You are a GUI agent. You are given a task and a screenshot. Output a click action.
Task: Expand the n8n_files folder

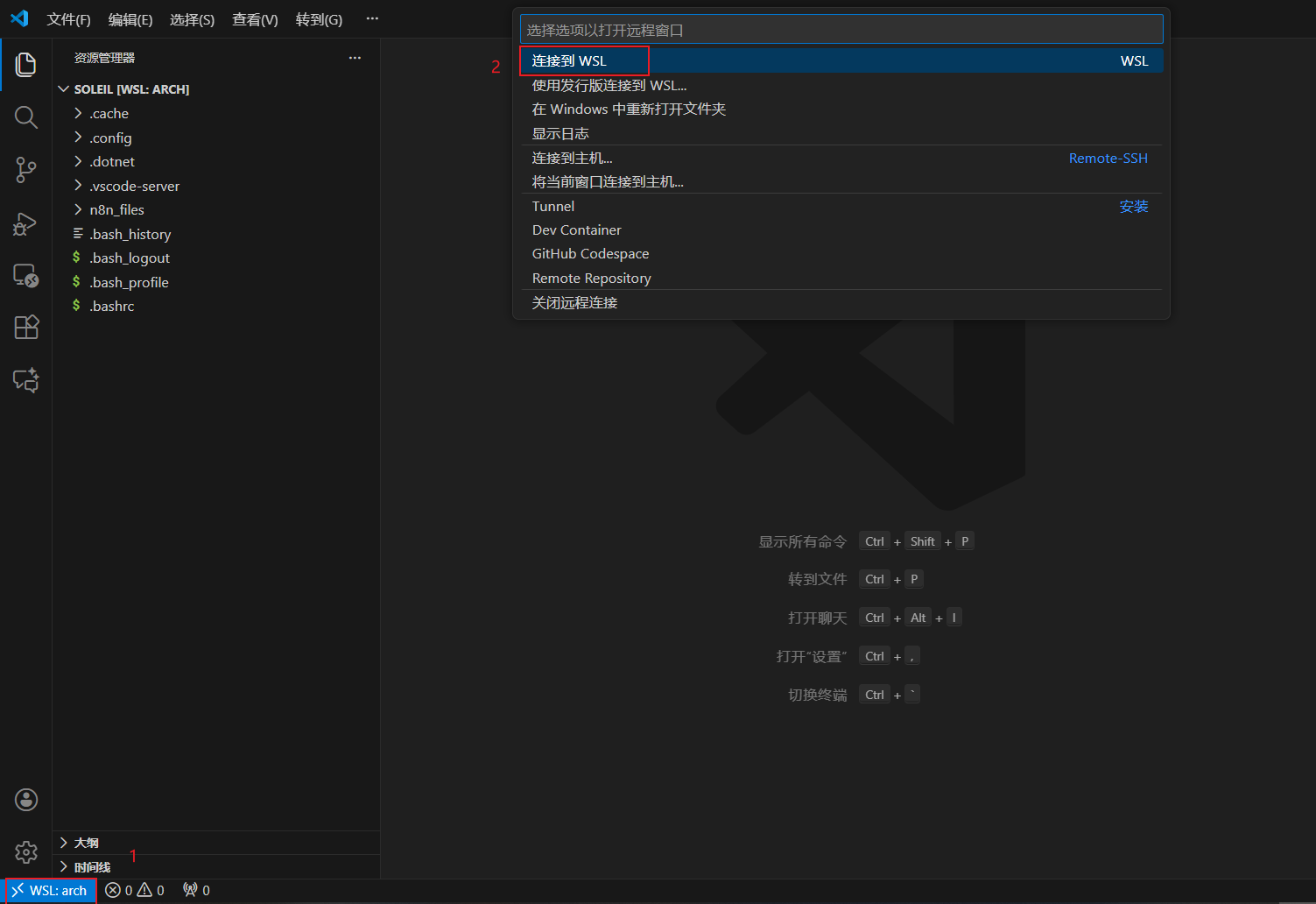pos(116,210)
